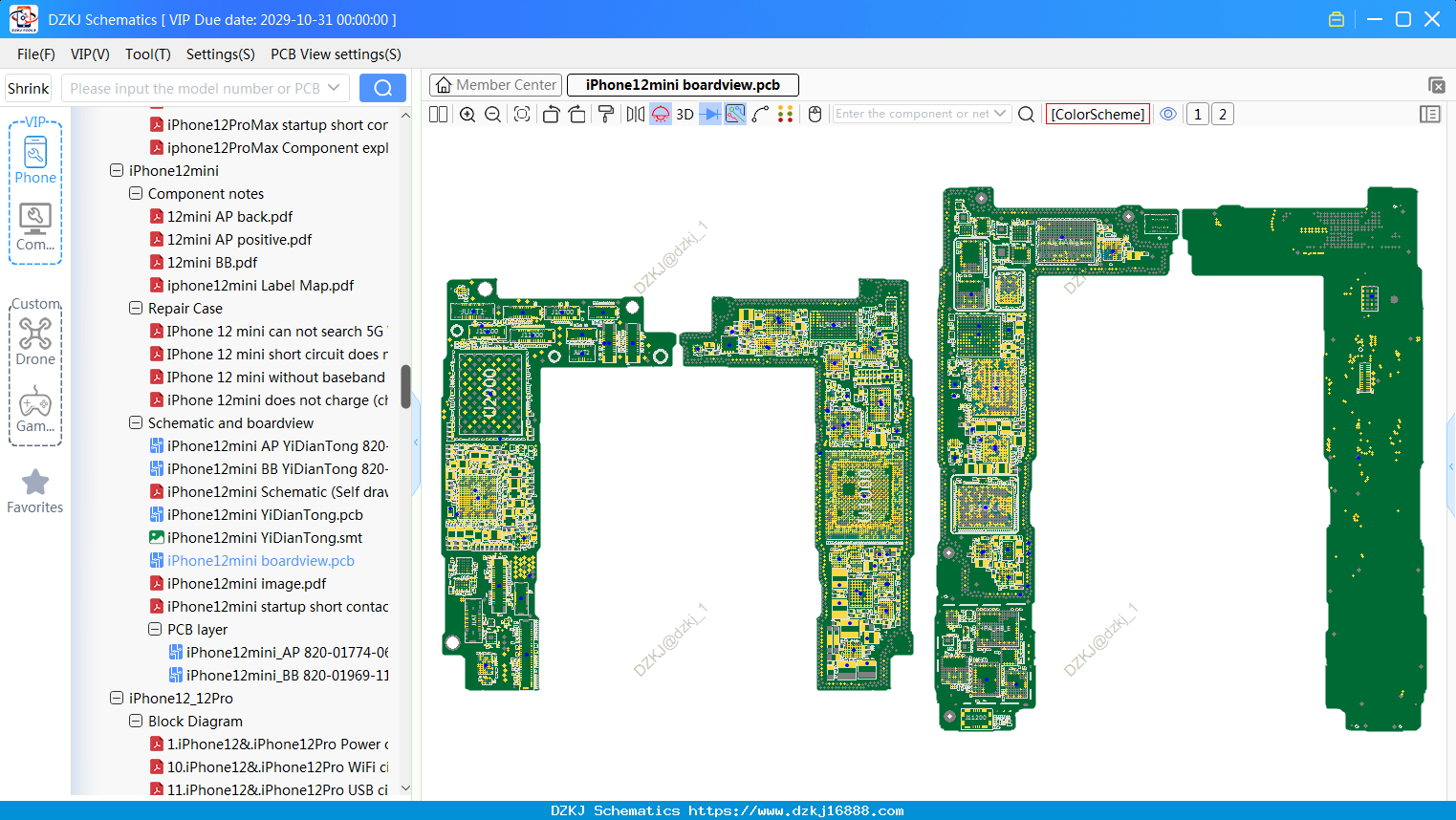Click the tree scroll-down arrow
This screenshot has width=1456, height=820.
click(405, 788)
